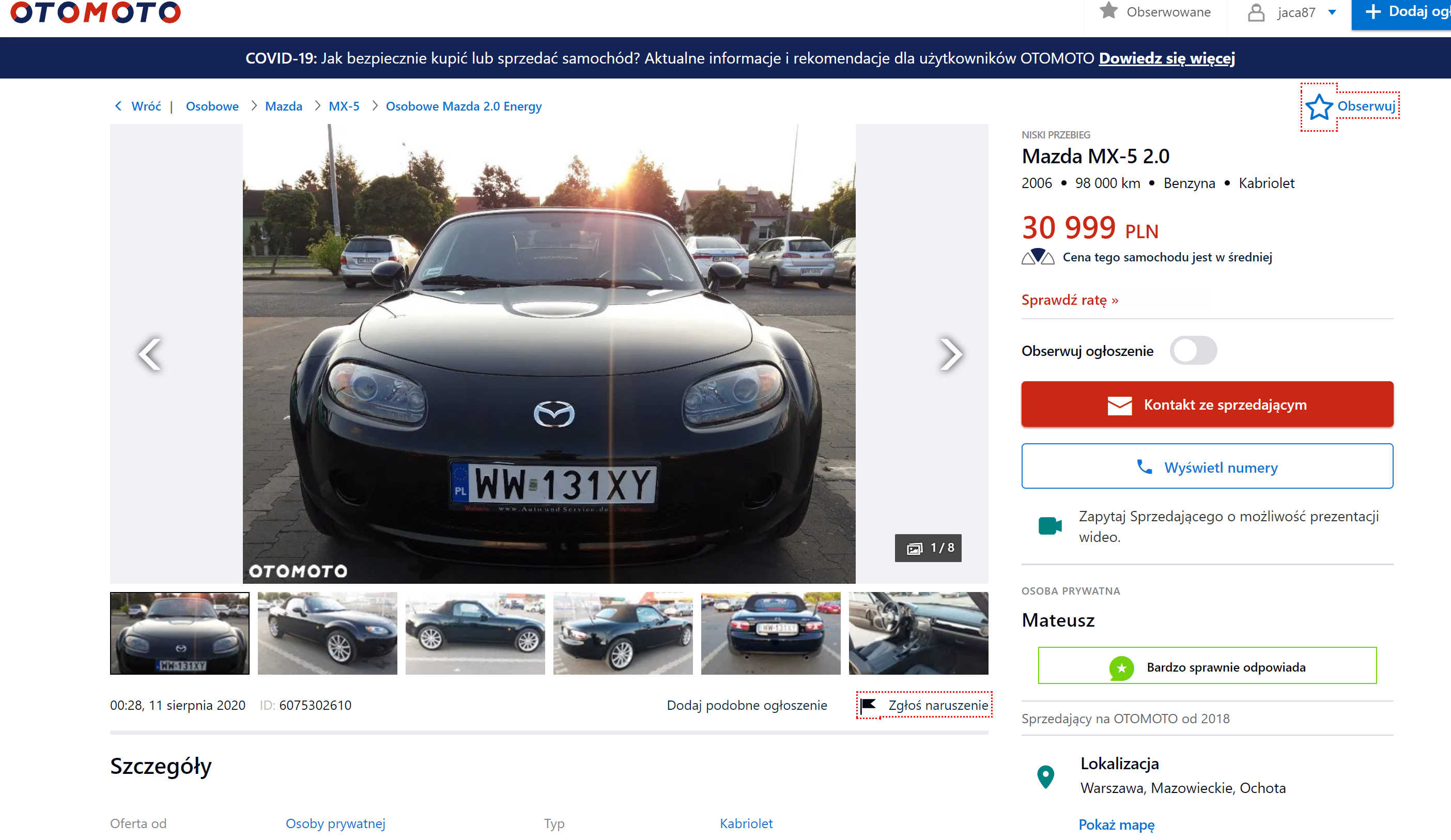The width and height of the screenshot is (1451, 840).
Task: Click the Obserwuj star icon
Action: pyautogui.click(x=1319, y=107)
